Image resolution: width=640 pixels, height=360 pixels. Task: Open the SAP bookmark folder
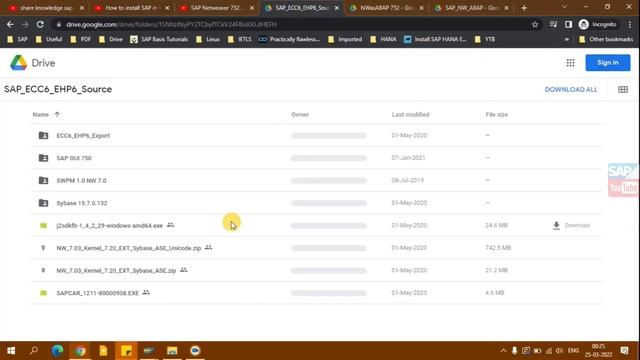pyautogui.click(x=18, y=39)
